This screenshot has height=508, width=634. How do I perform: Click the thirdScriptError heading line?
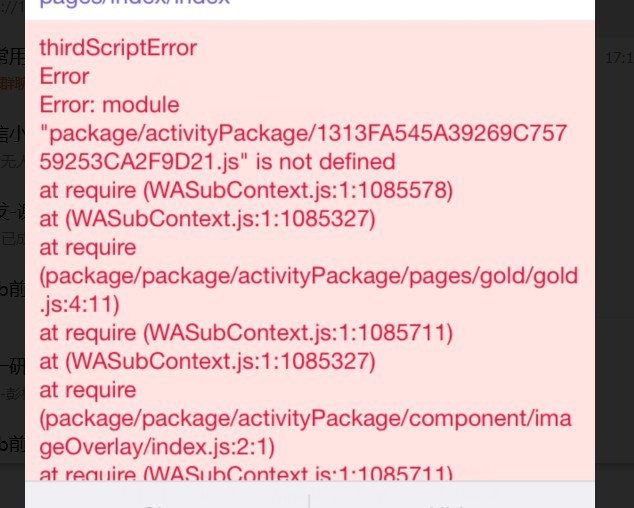click(118, 48)
